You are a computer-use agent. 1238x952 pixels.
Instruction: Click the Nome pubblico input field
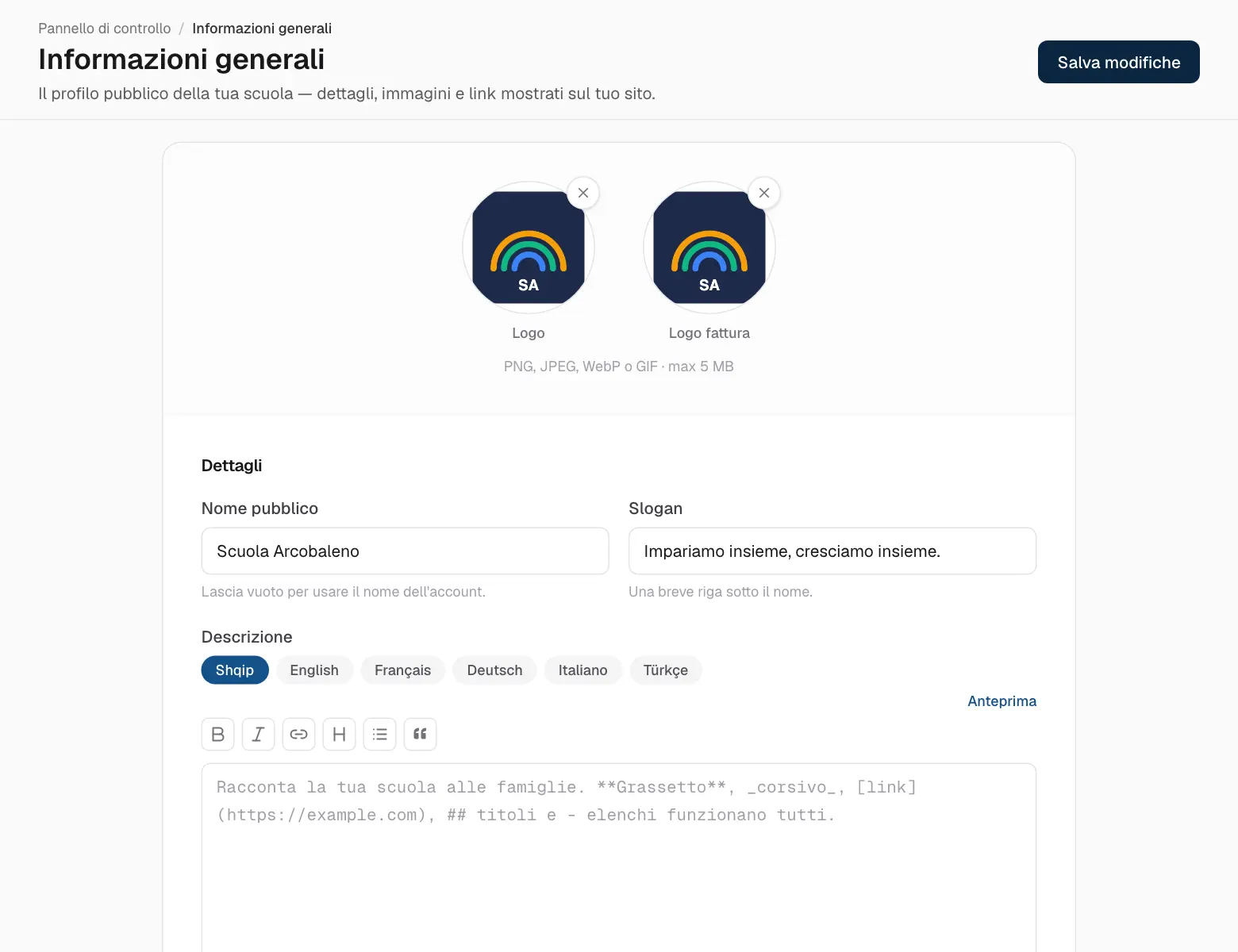[x=406, y=551]
